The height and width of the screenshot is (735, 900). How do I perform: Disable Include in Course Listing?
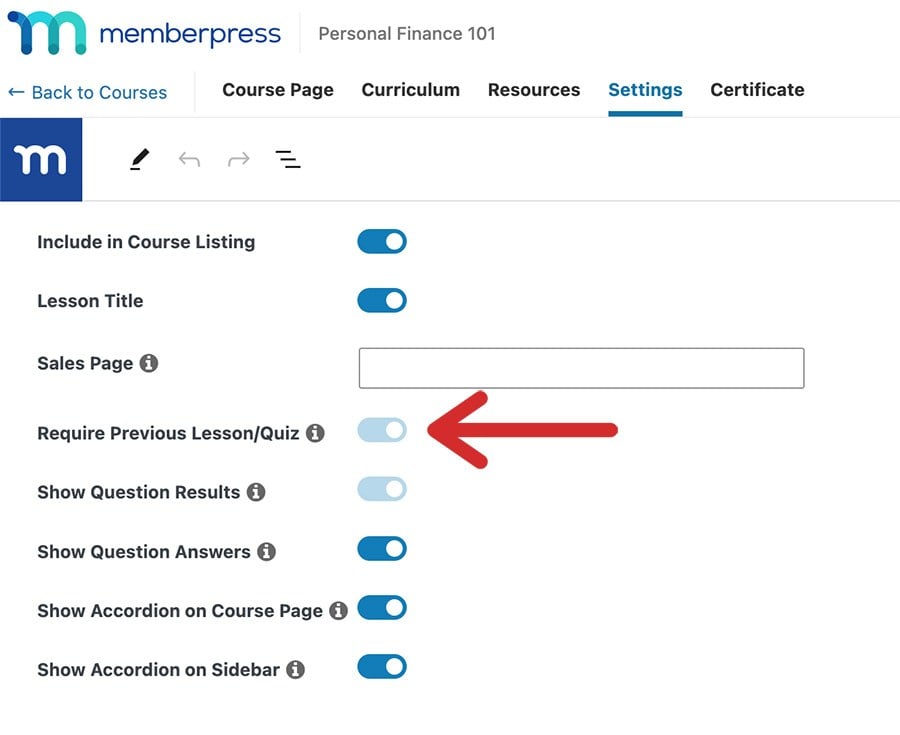point(381,241)
